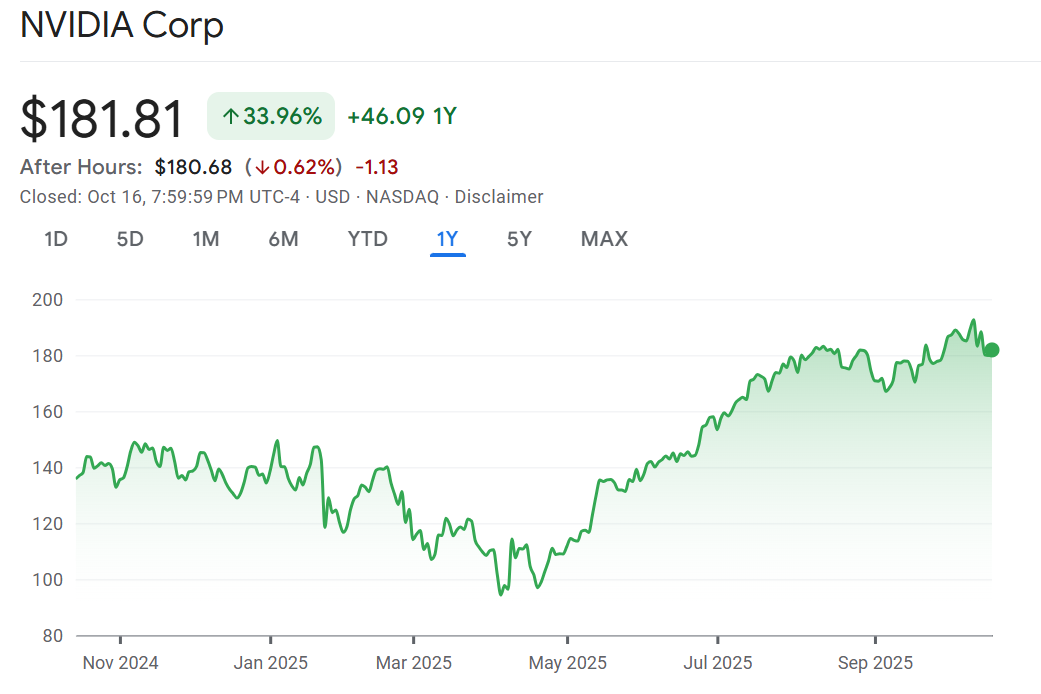The width and height of the screenshot is (1041, 694).
Task: View the MAX time range chart
Action: pyautogui.click(x=604, y=239)
